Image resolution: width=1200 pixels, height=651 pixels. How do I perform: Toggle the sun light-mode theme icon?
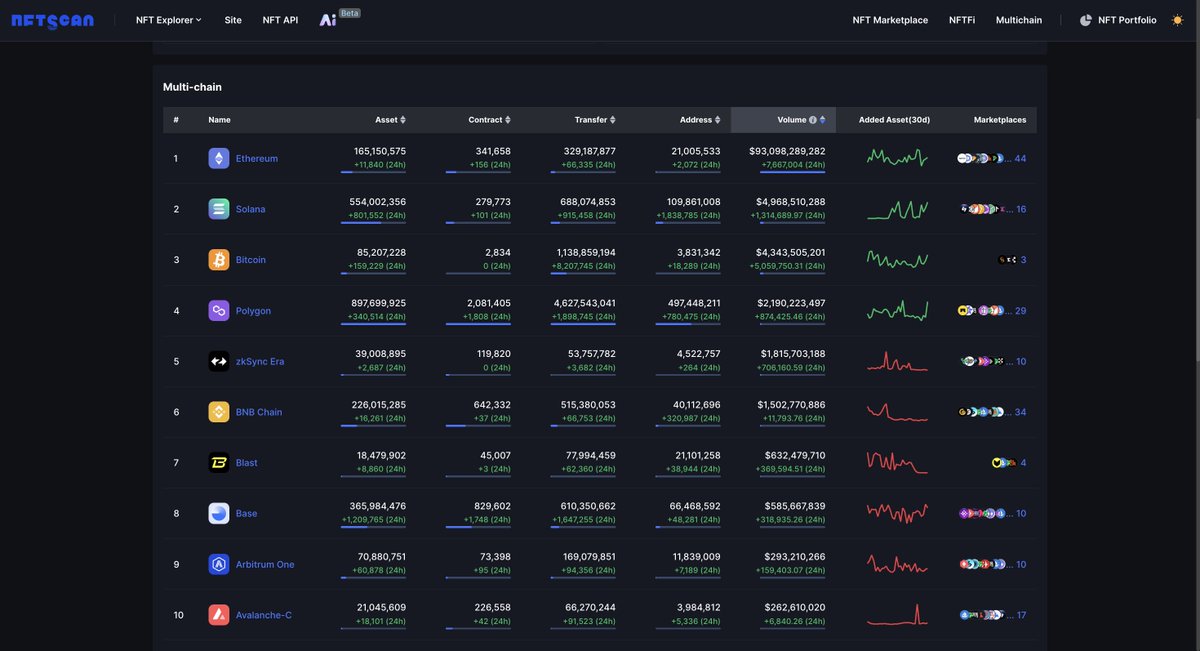pos(1177,20)
